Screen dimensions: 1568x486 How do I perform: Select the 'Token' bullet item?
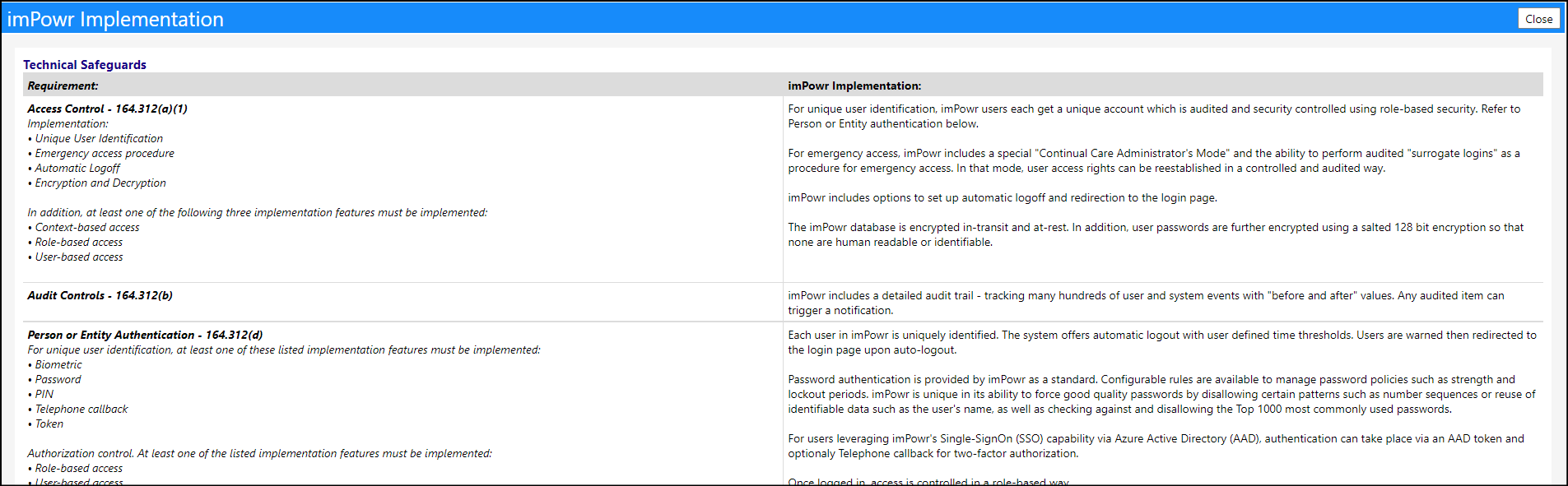click(x=49, y=424)
